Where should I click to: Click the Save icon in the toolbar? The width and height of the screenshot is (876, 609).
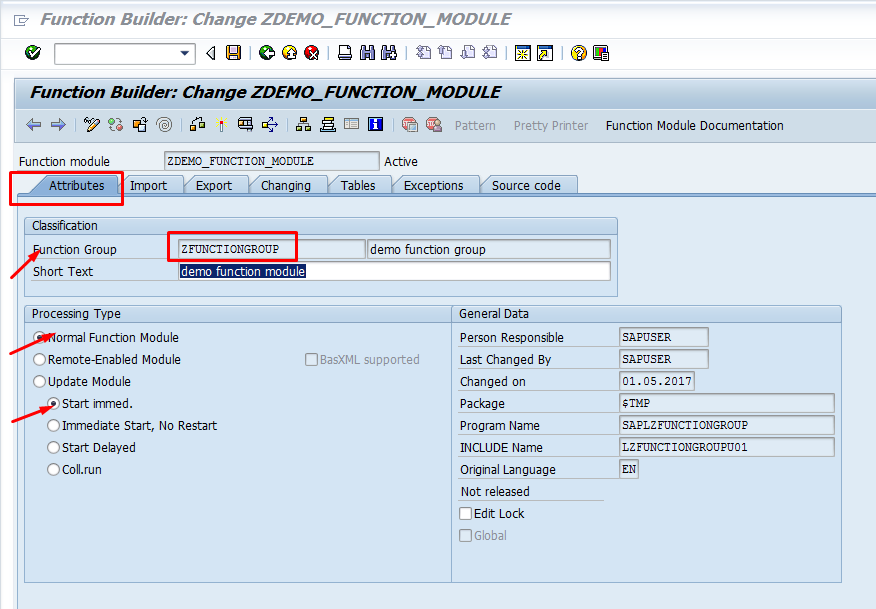coord(233,53)
